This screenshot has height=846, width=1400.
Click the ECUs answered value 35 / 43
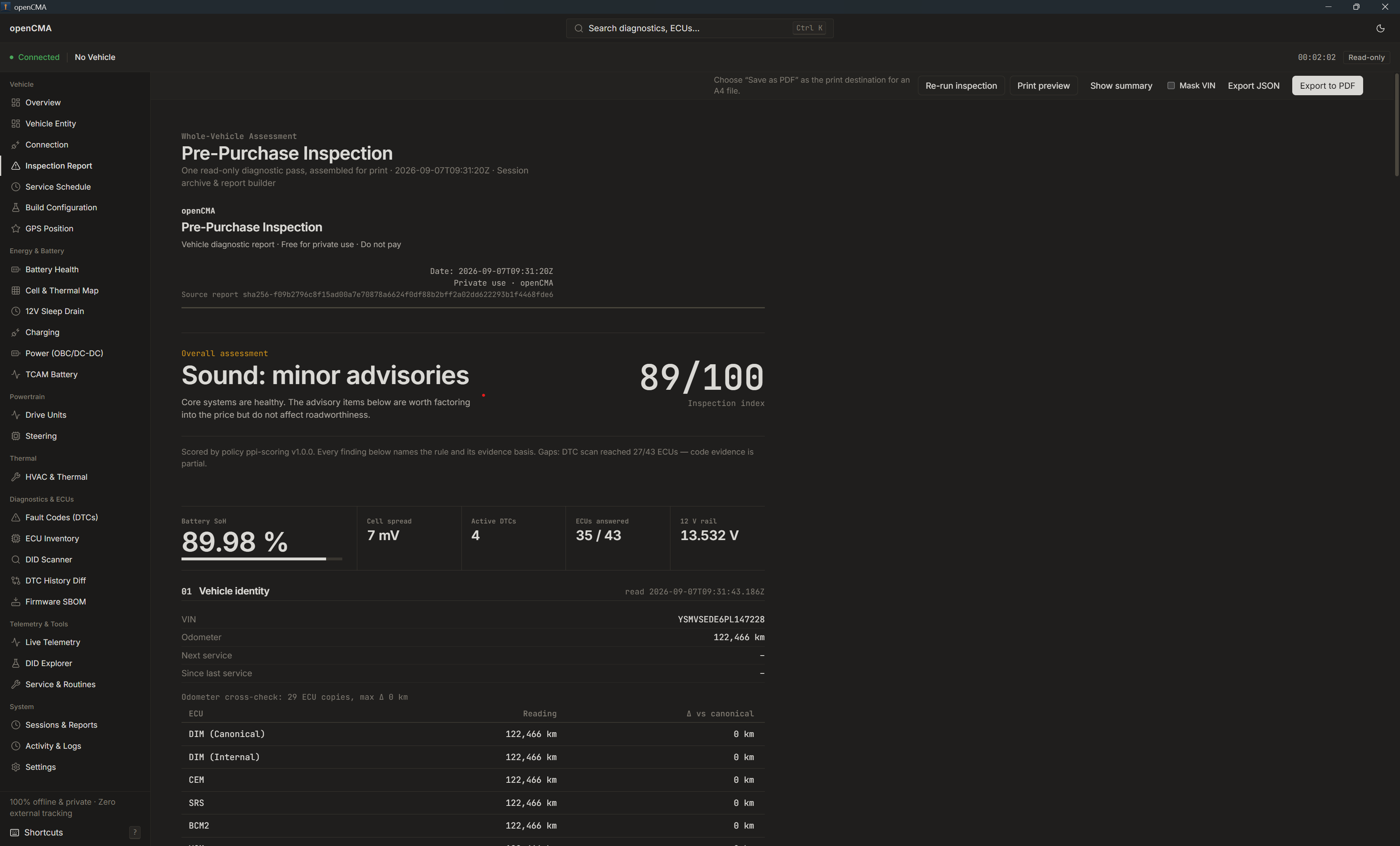pos(598,535)
